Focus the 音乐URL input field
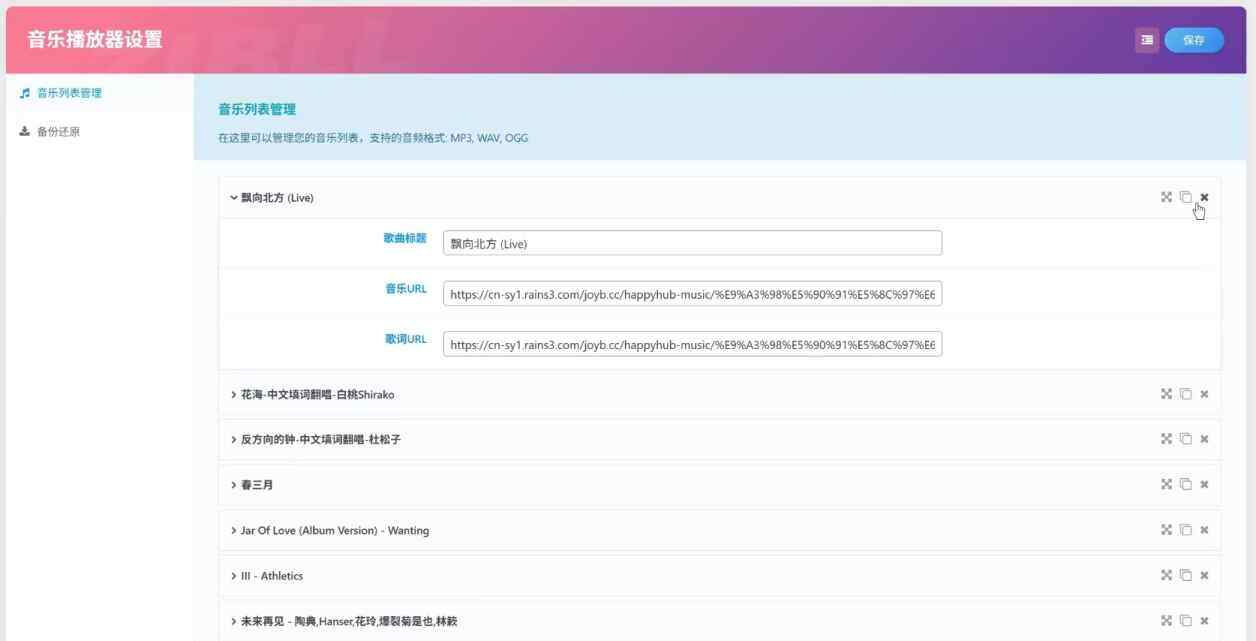This screenshot has width=1256, height=641. [x=692, y=295]
